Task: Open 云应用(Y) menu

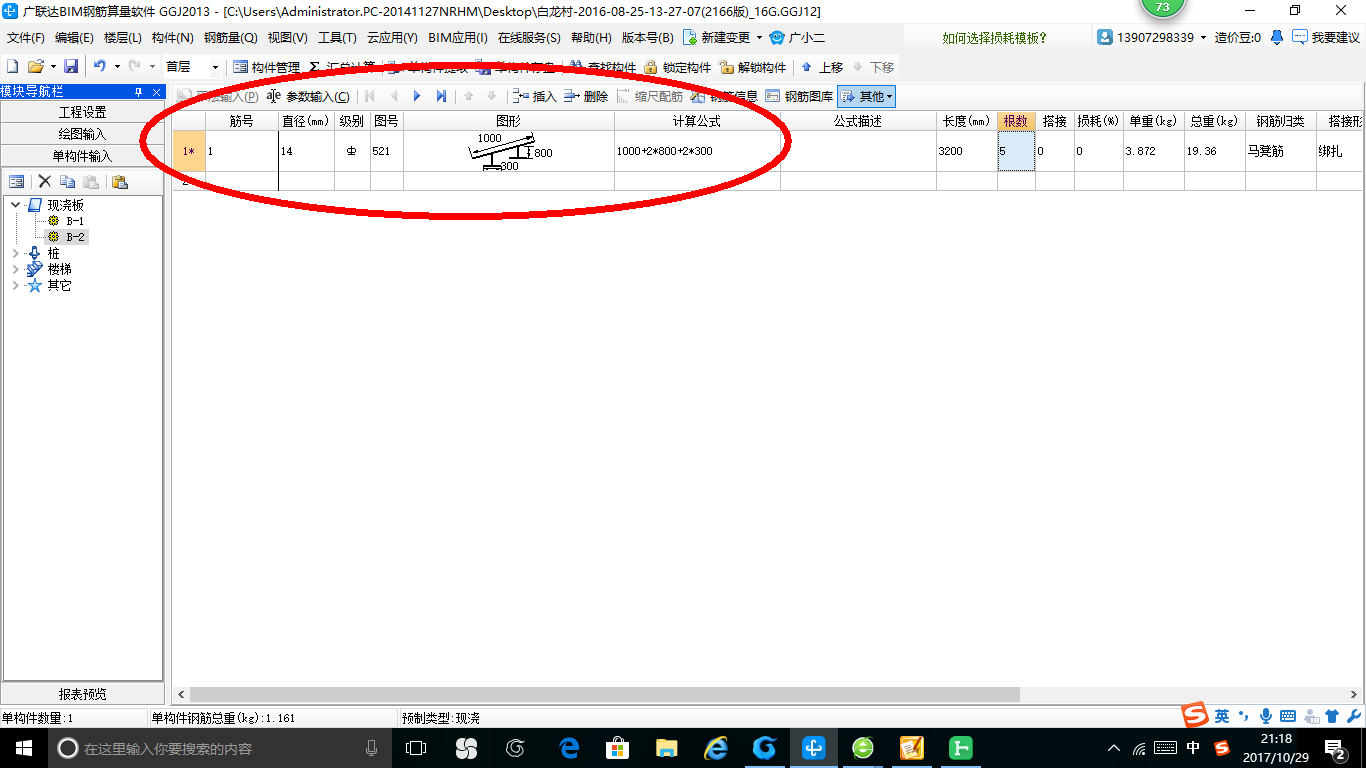Action: tap(392, 38)
